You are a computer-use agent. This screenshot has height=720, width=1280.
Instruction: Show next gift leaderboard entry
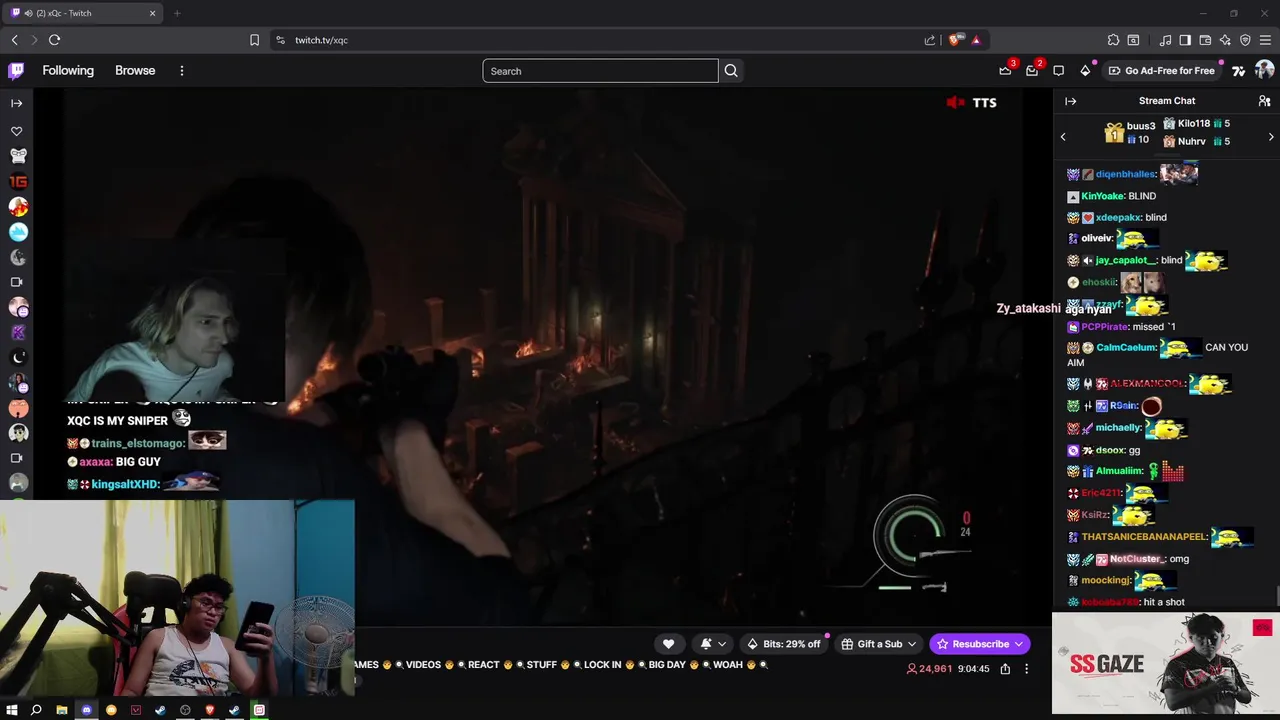pos(1271,137)
